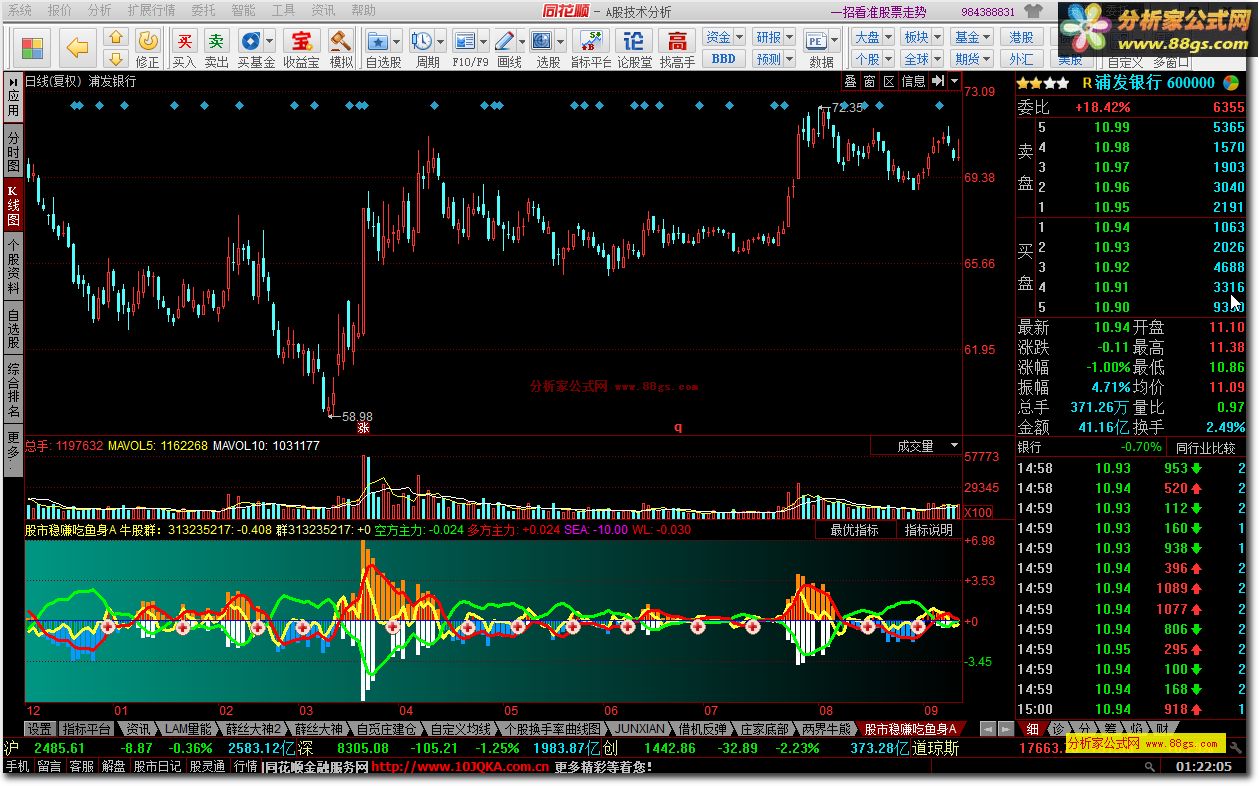Open the 10JQKA.com.cn link in the status bar
This screenshot has height=786, width=1260.
point(460,767)
